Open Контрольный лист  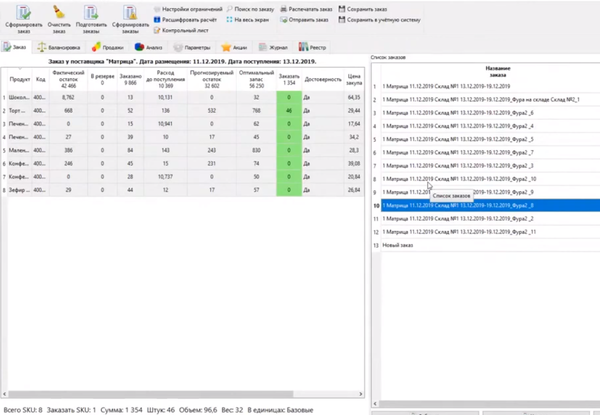(181, 30)
